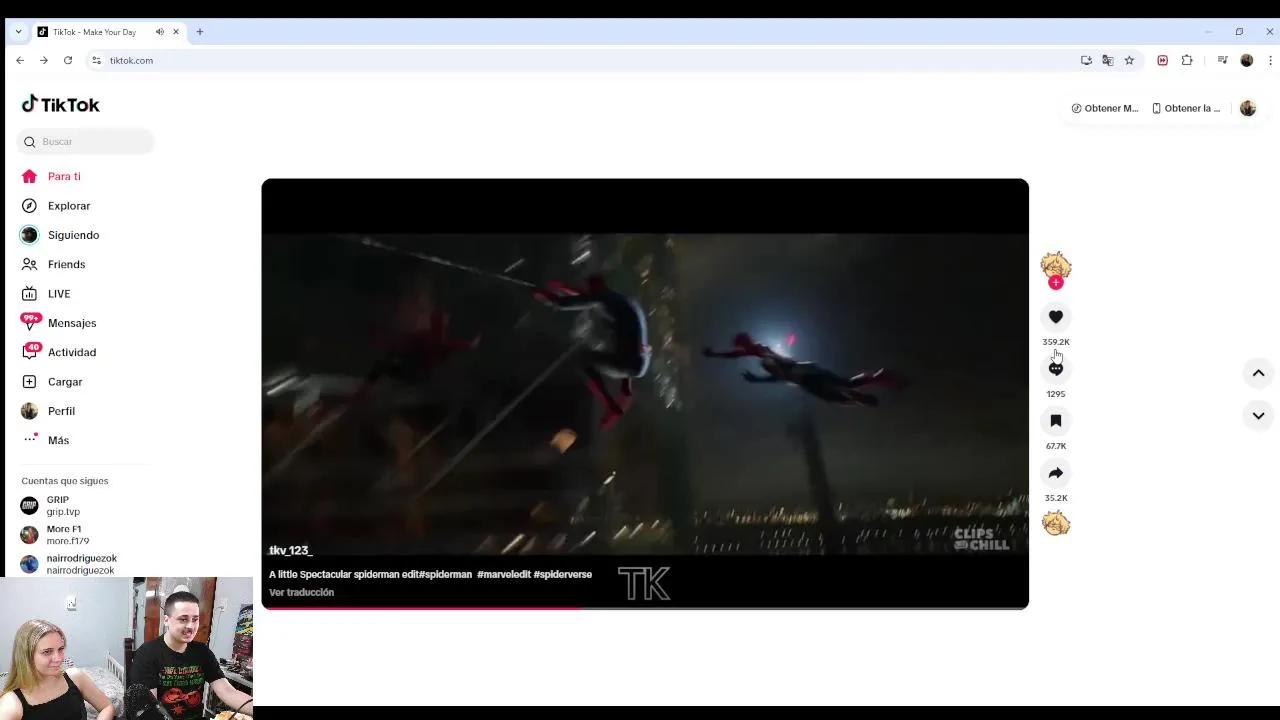The width and height of the screenshot is (1280, 720).
Task: Open Chrome profile avatar
Action: (x=1246, y=61)
